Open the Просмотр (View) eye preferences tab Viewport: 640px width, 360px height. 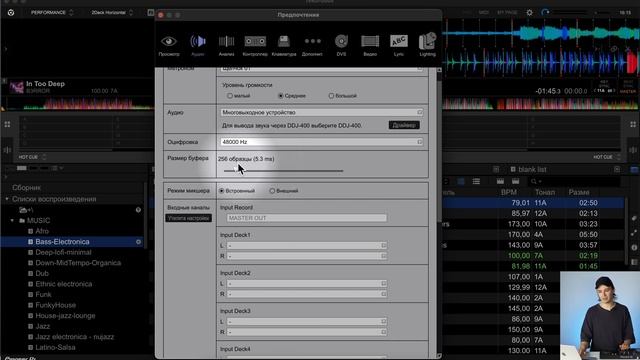coord(169,41)
